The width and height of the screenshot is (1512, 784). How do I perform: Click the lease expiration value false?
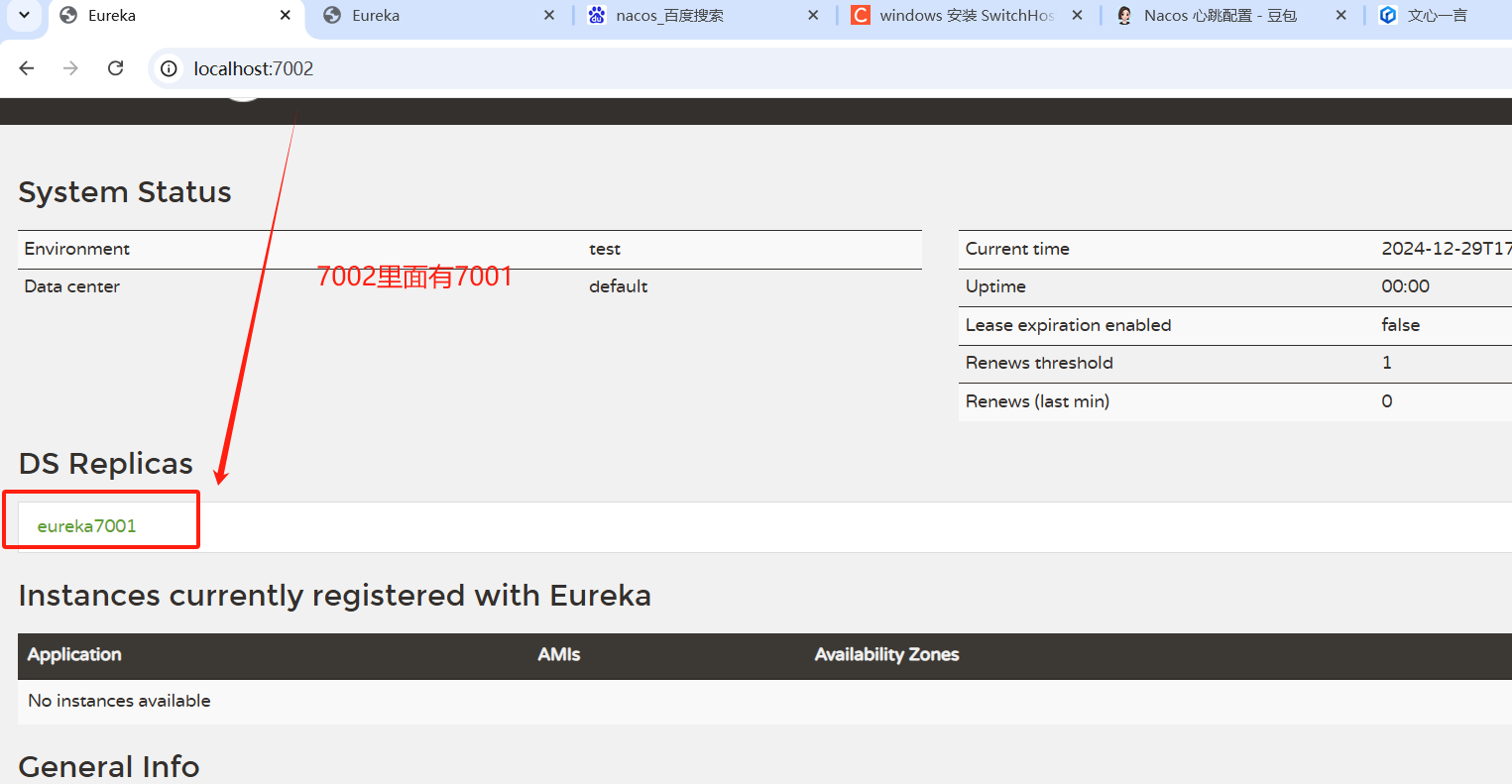(x=1401, y=325)
